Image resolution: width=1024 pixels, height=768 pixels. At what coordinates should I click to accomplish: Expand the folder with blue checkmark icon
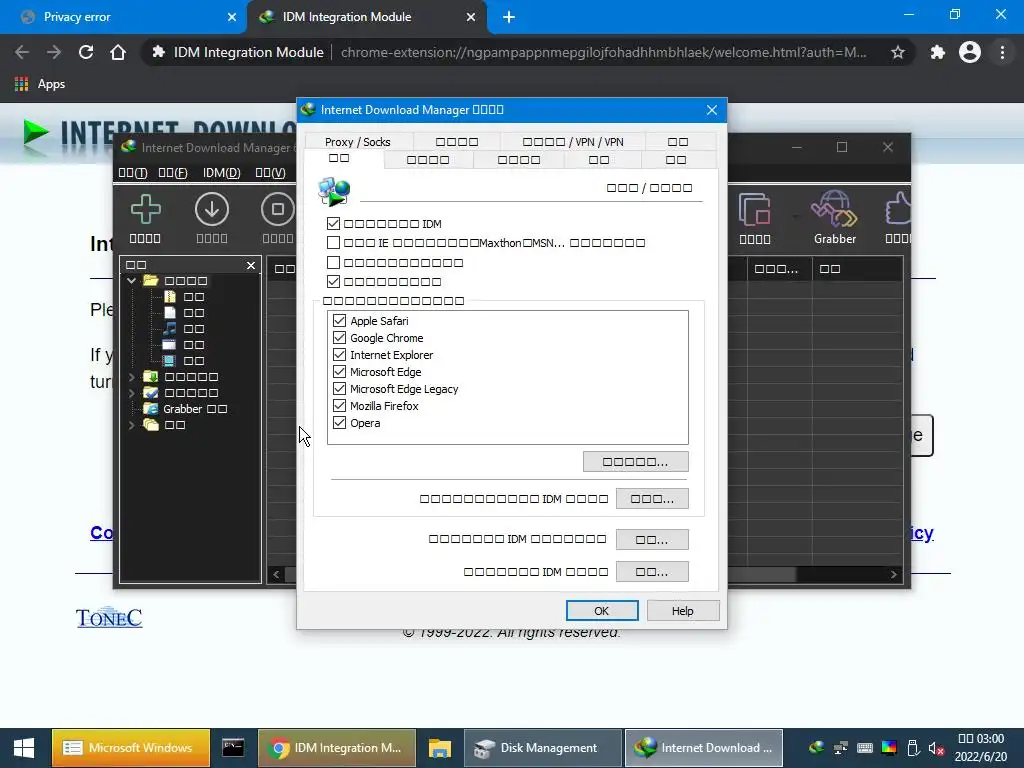tap(132, 392)
